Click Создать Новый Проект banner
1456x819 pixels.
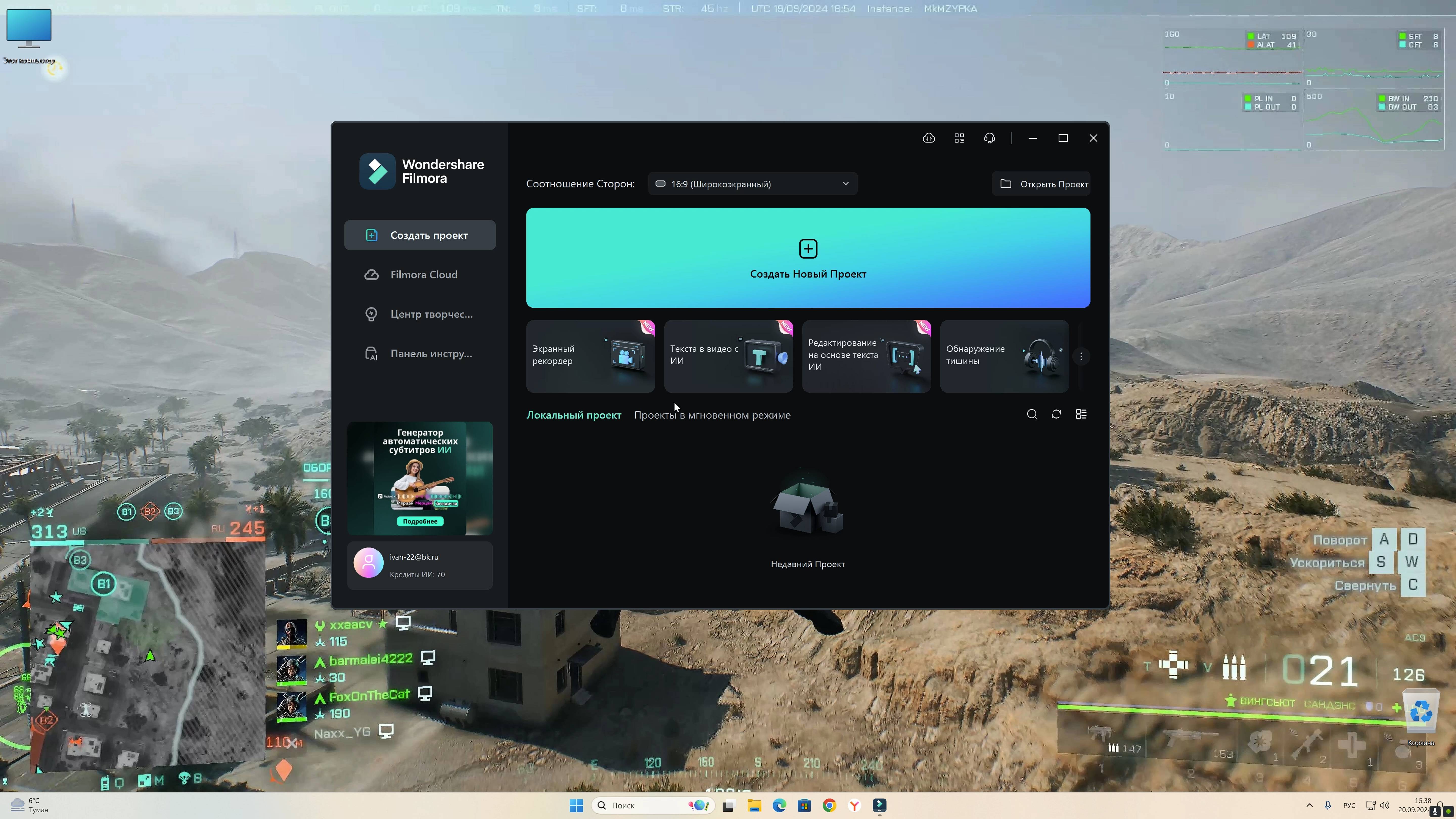(808, 258)
